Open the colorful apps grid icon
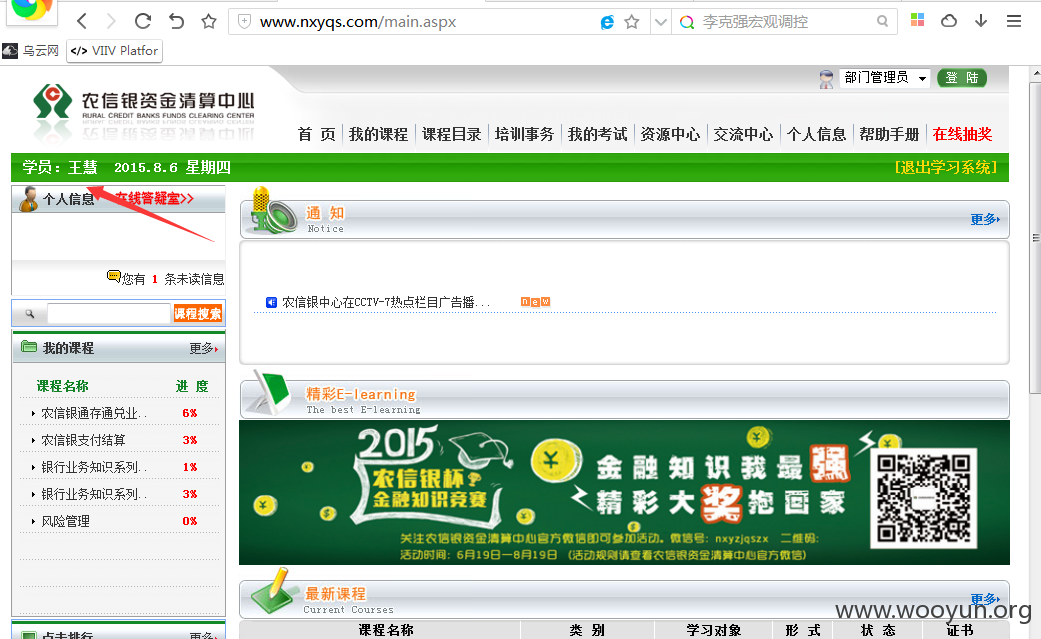Viewport: 1041px width, 639px height. pos(918,20)
